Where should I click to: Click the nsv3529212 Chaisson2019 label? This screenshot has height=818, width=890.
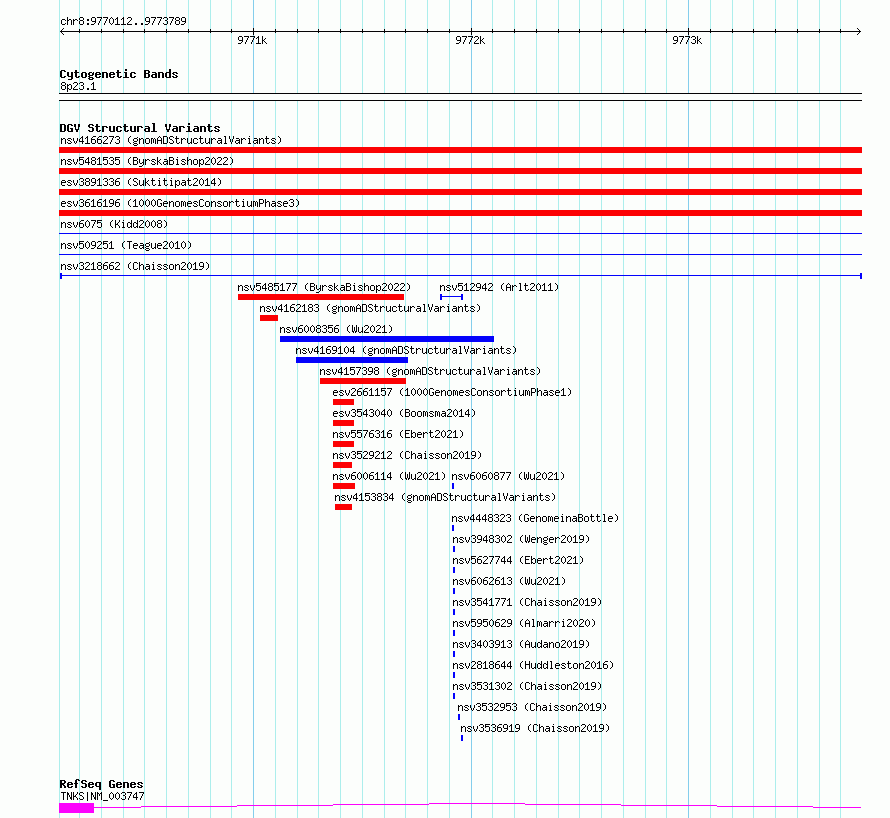[407, 455]
